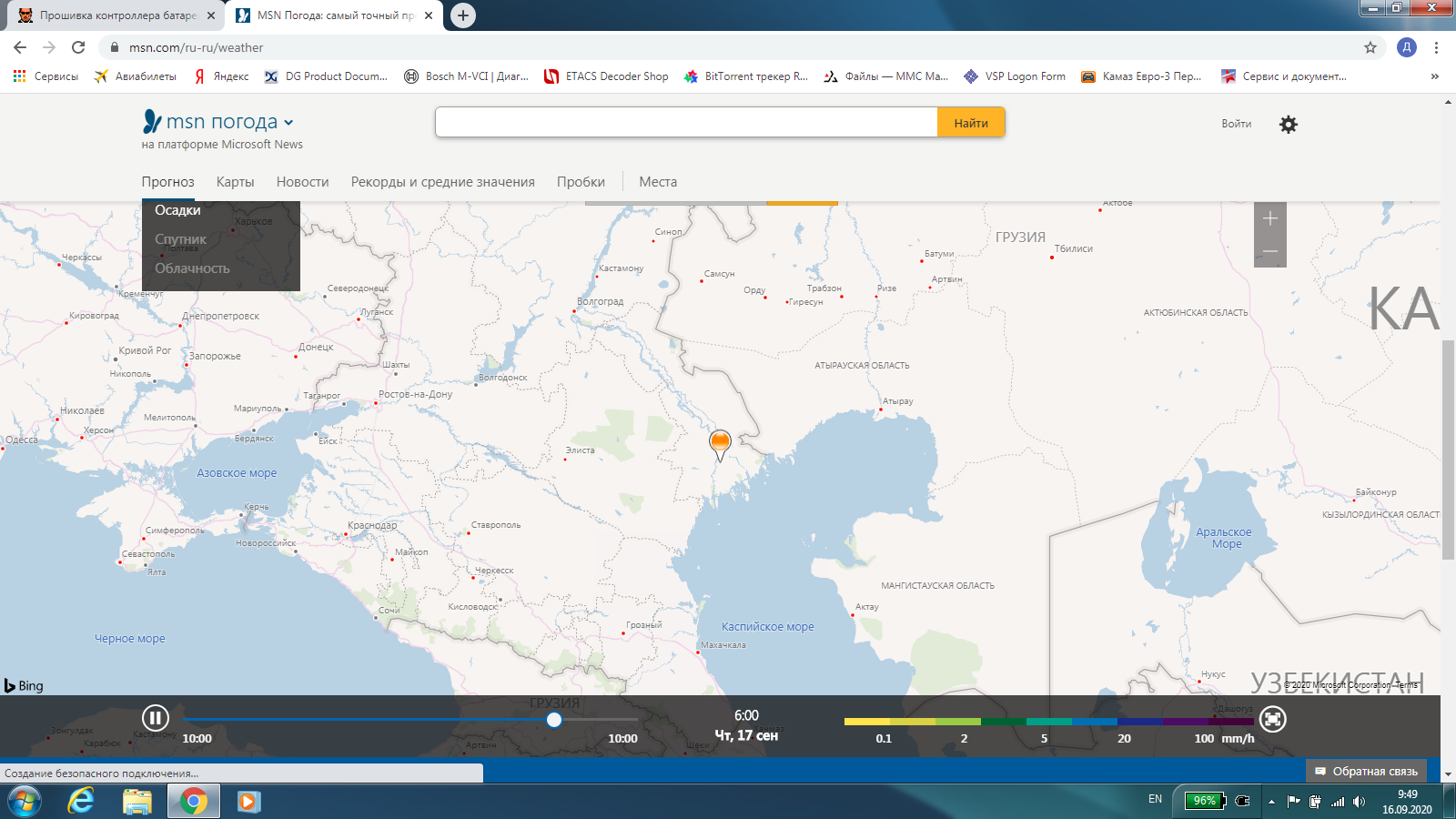The width and height of the screenshot is (1456, 819).
Task: Open File Explorer from the taskbar
Action: [x=137, y=802]
